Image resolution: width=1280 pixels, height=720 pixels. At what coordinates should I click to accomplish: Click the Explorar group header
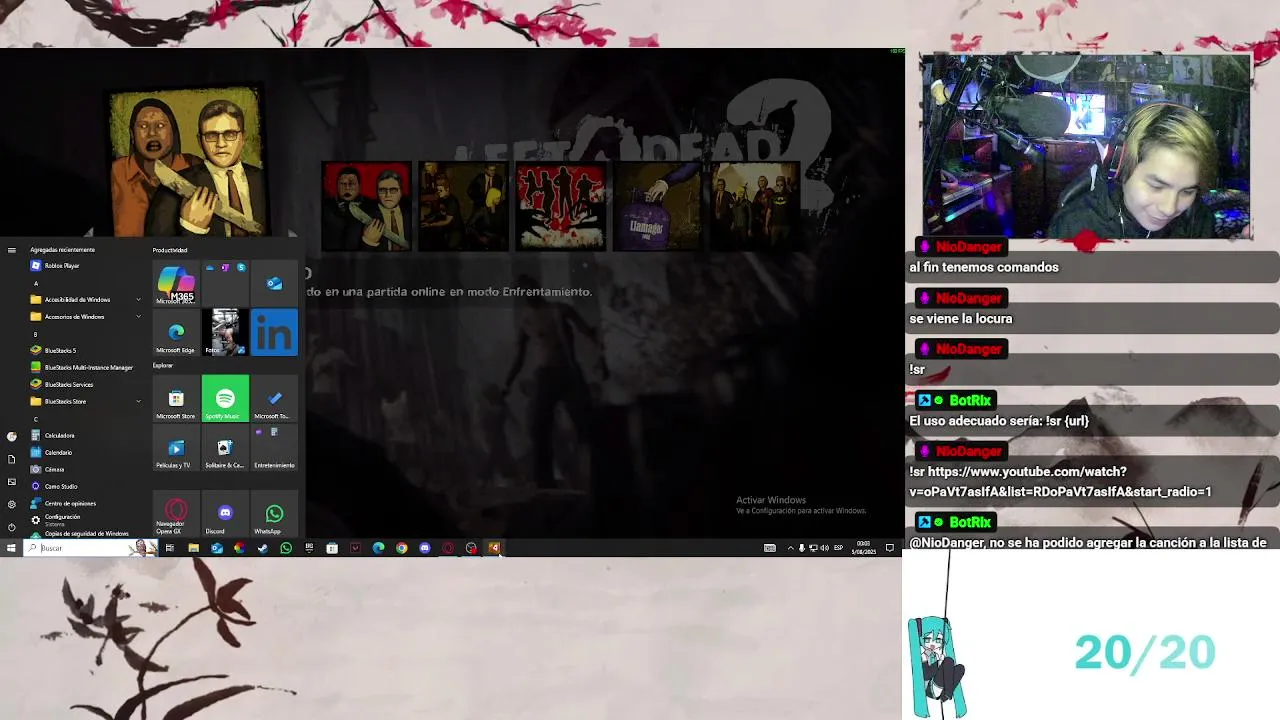[x=163, y=366]
